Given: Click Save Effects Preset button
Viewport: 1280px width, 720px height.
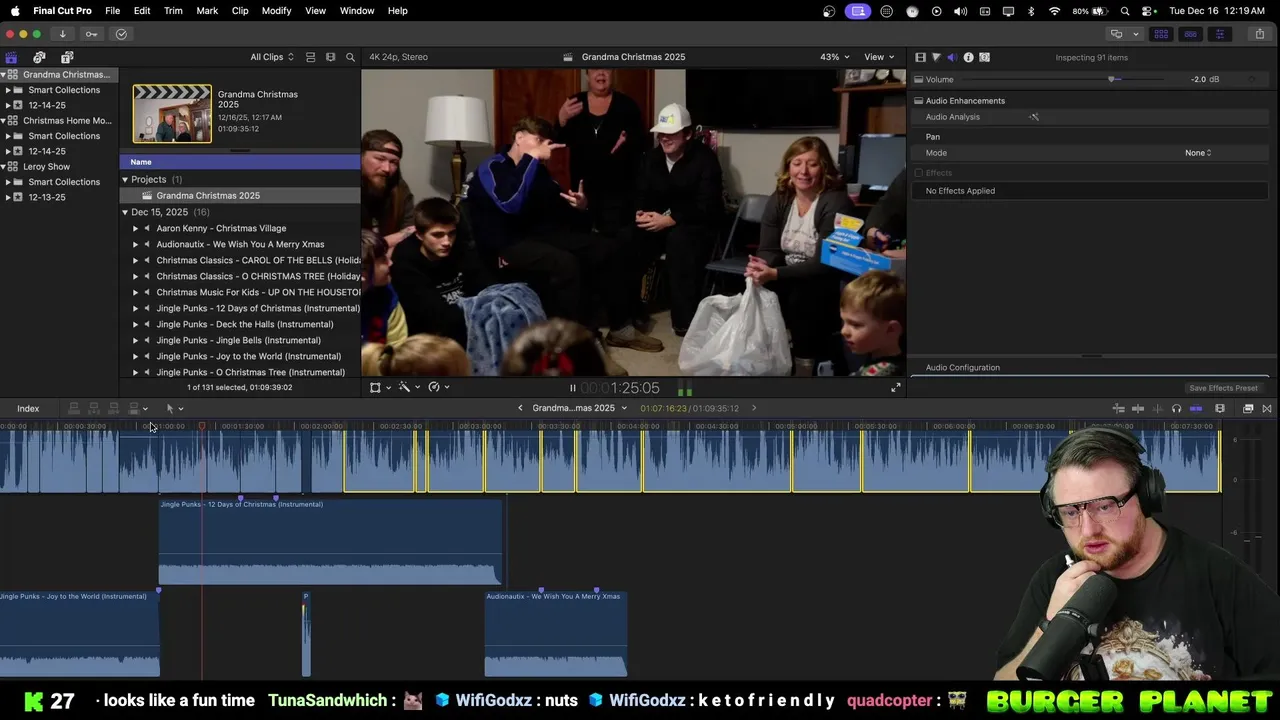Looking at the screenshot, I should tap(1223, 388).
